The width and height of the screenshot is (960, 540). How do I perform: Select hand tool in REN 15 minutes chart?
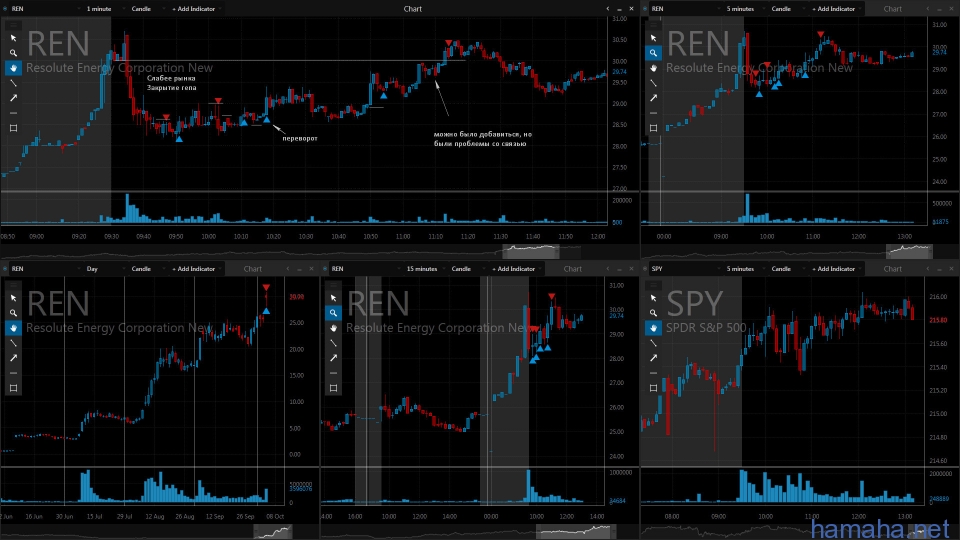tap(333, 328)
